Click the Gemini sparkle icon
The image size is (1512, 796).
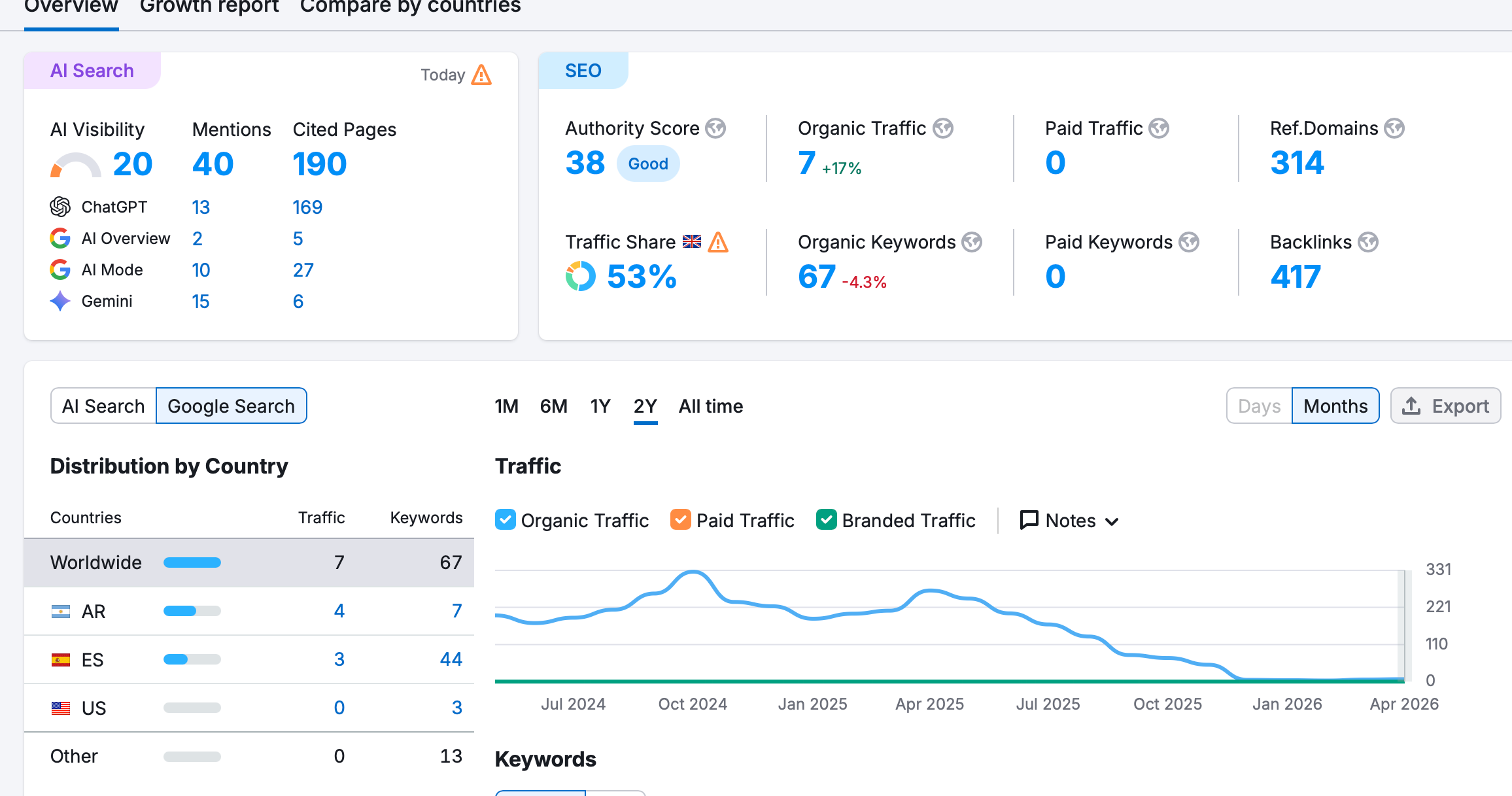(x=60, y=302)
